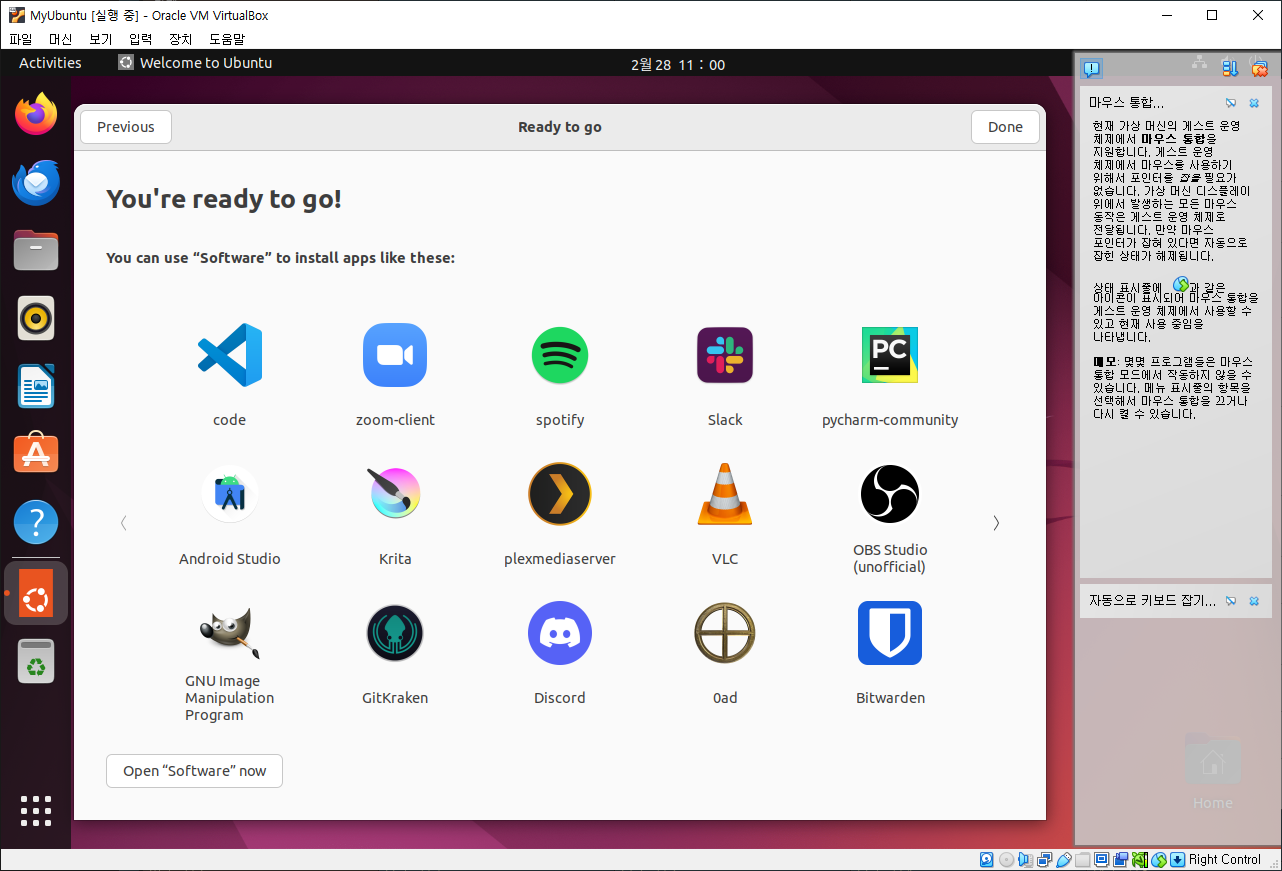Click the mouse integration status indicator
This screenshot has width=1282, height=871.
[x=1159, y=859]
